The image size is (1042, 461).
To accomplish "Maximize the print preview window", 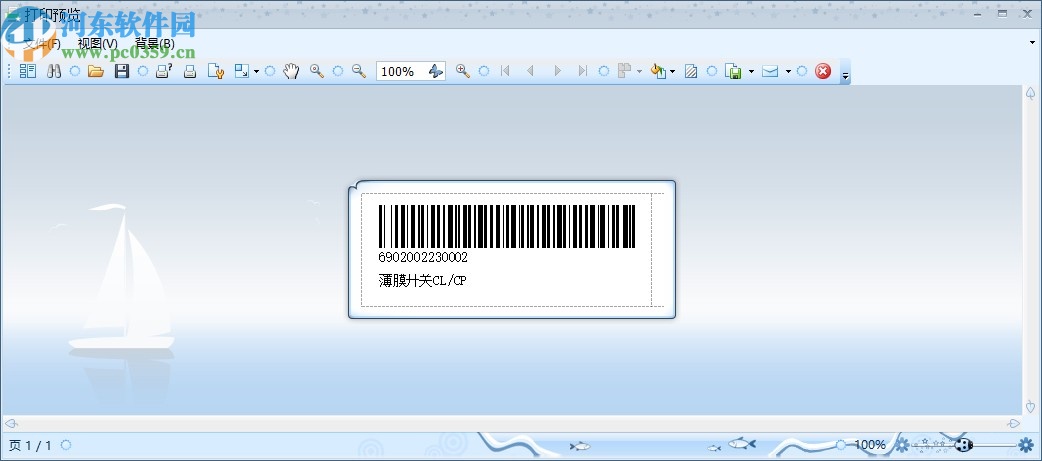I will [1003, 13].
